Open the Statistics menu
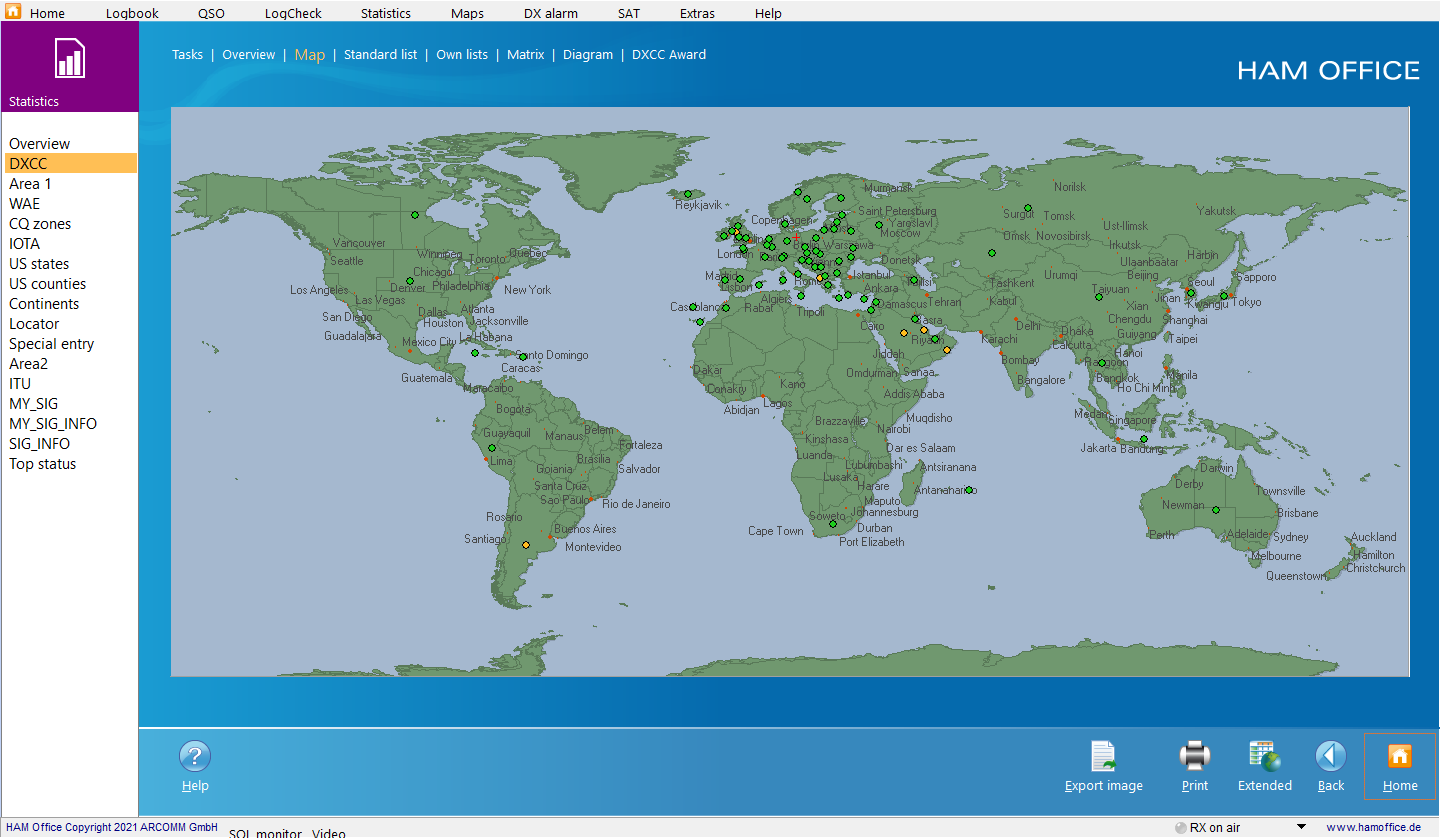Image resolution: width=1440 pixels, height=838 pixels. 386,13
